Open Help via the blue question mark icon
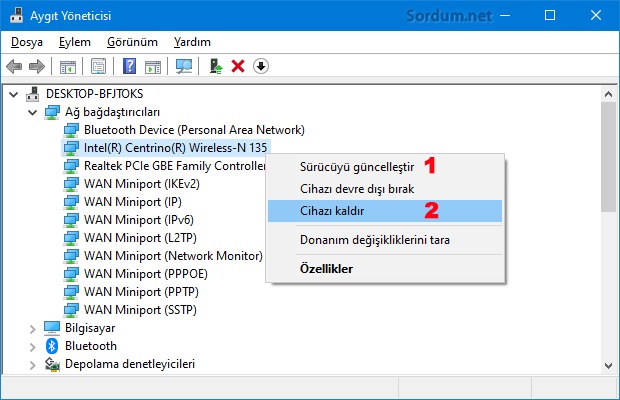This screenshot has height=400, width=620. (x=129, y=67)
